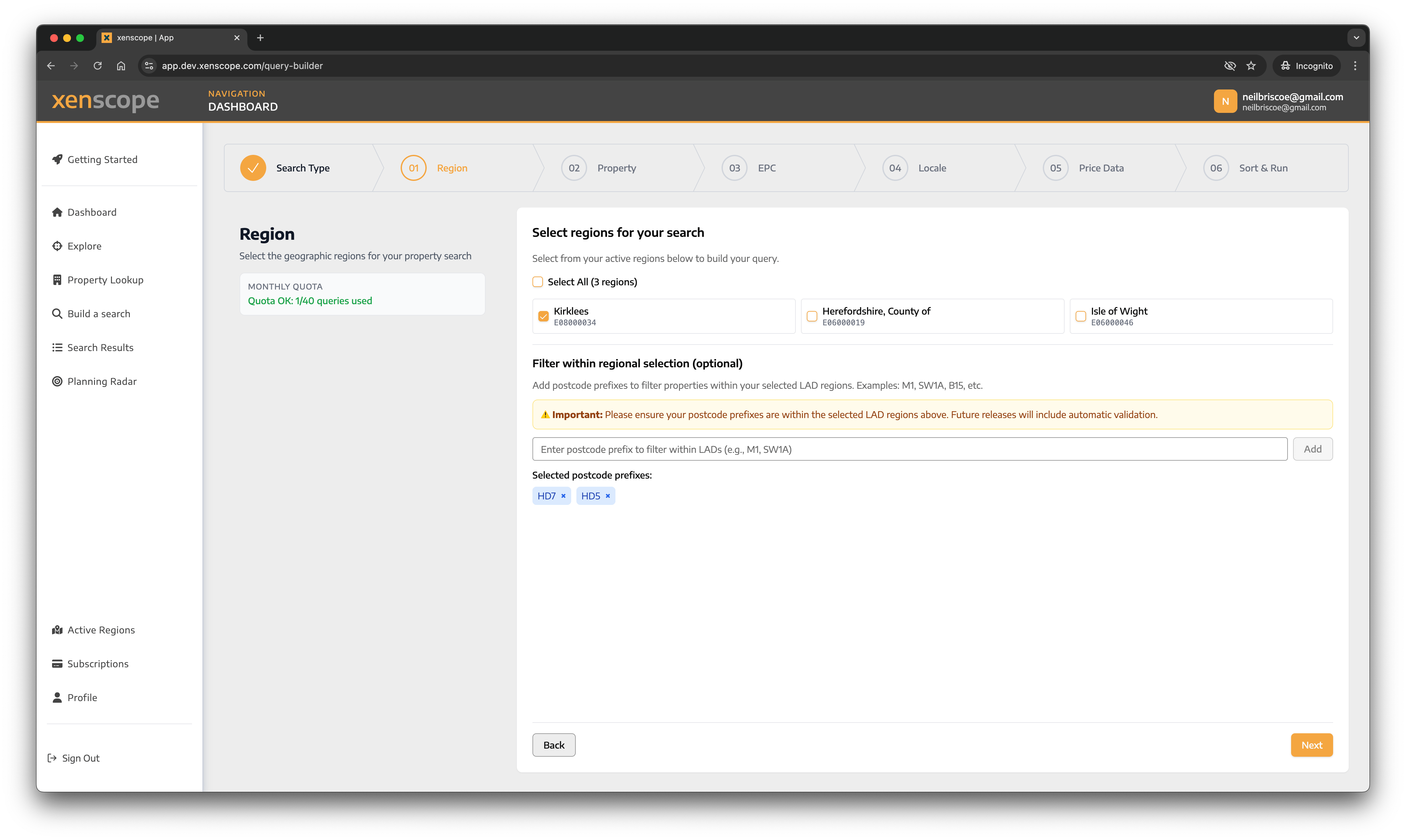
Task: Click the Back button
Action: tap(554, 745)
